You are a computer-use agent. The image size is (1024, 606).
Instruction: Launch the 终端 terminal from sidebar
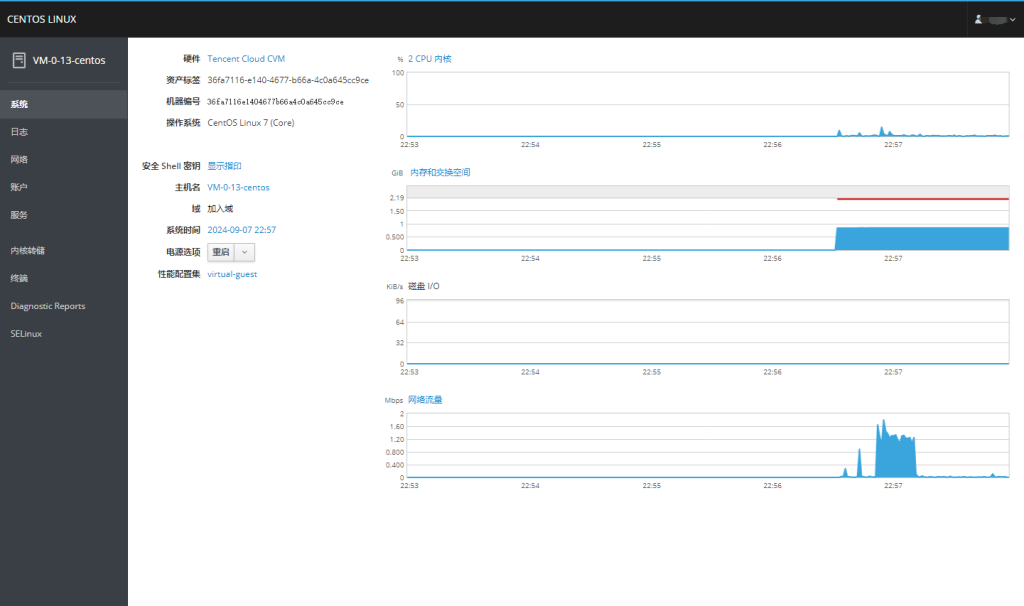tap(20, 278)
